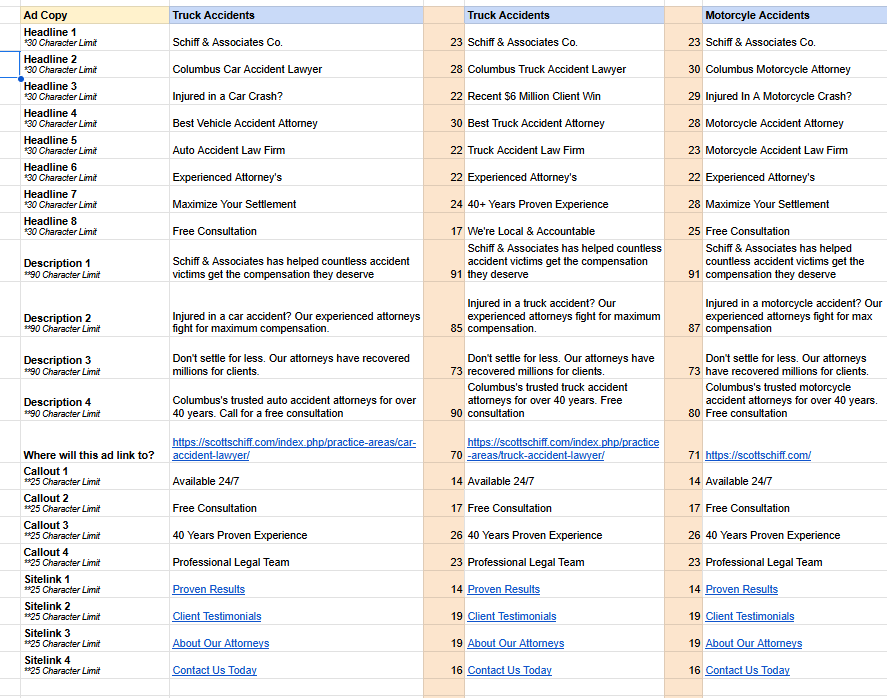The image size is (887, 698).
Task: Select the 40+ Years Proven Experience cell
Action: [x=537, y=204]
